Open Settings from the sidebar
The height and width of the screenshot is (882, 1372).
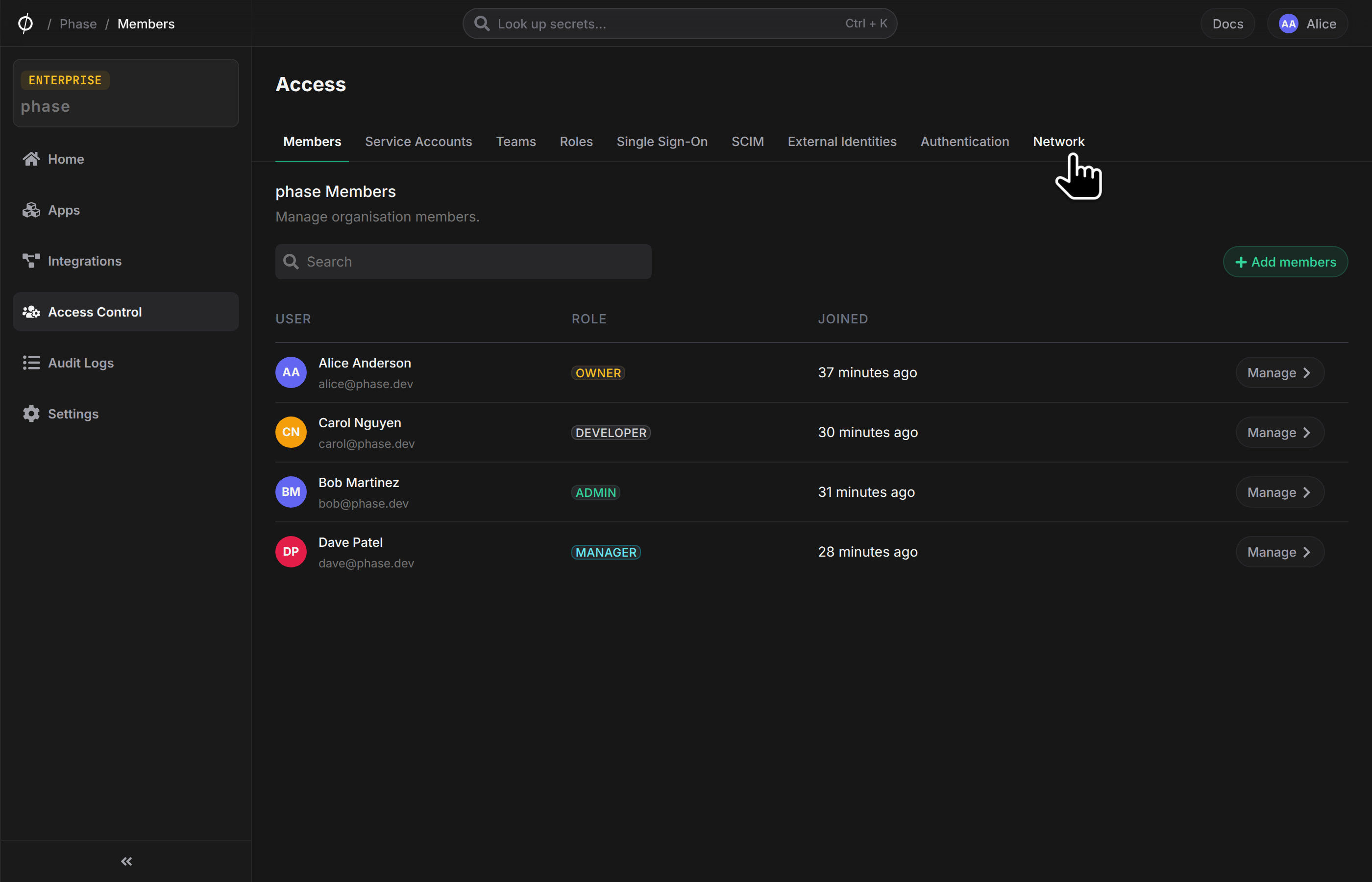coord(125,414)
